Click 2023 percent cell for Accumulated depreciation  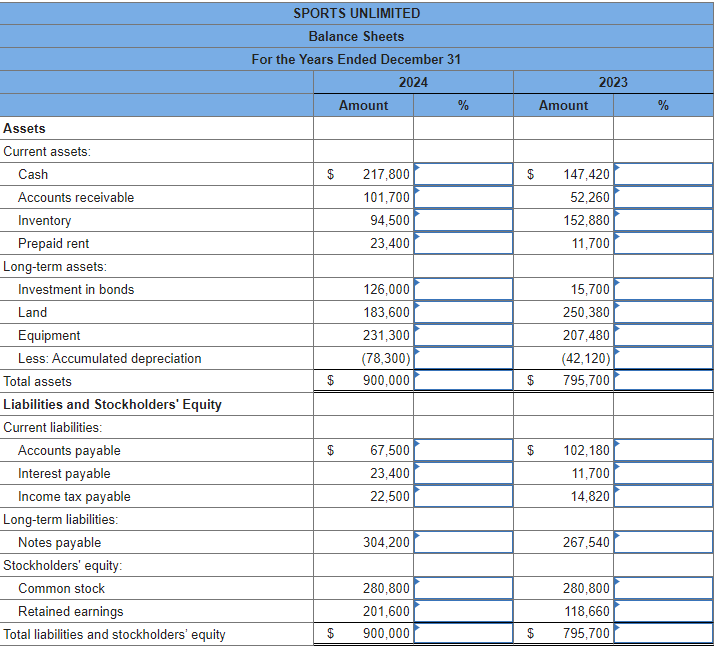(663, 358)
